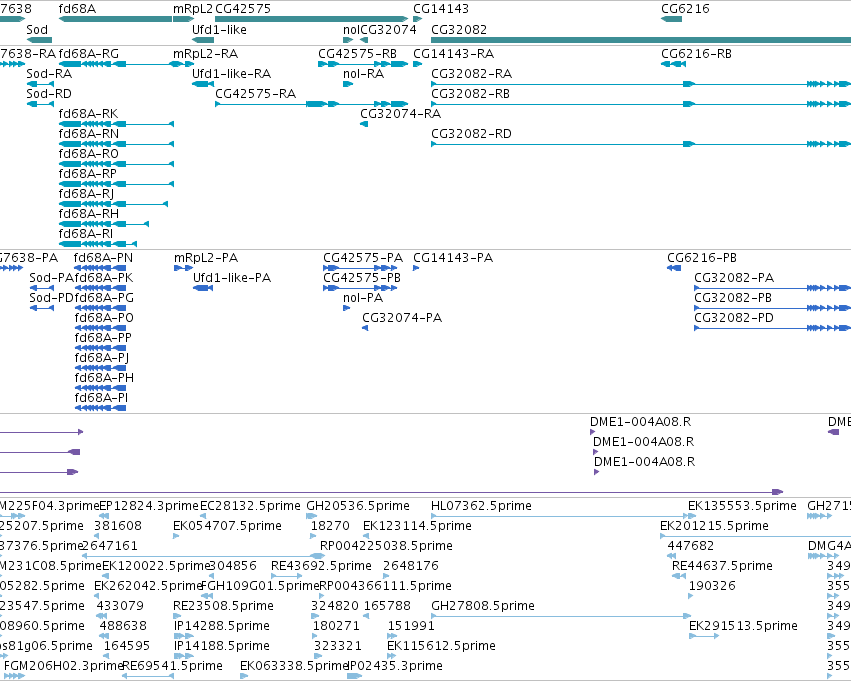851x681 pixels.
Task: Select the mRpL2 gene label
Action: [x=193, y=9]
